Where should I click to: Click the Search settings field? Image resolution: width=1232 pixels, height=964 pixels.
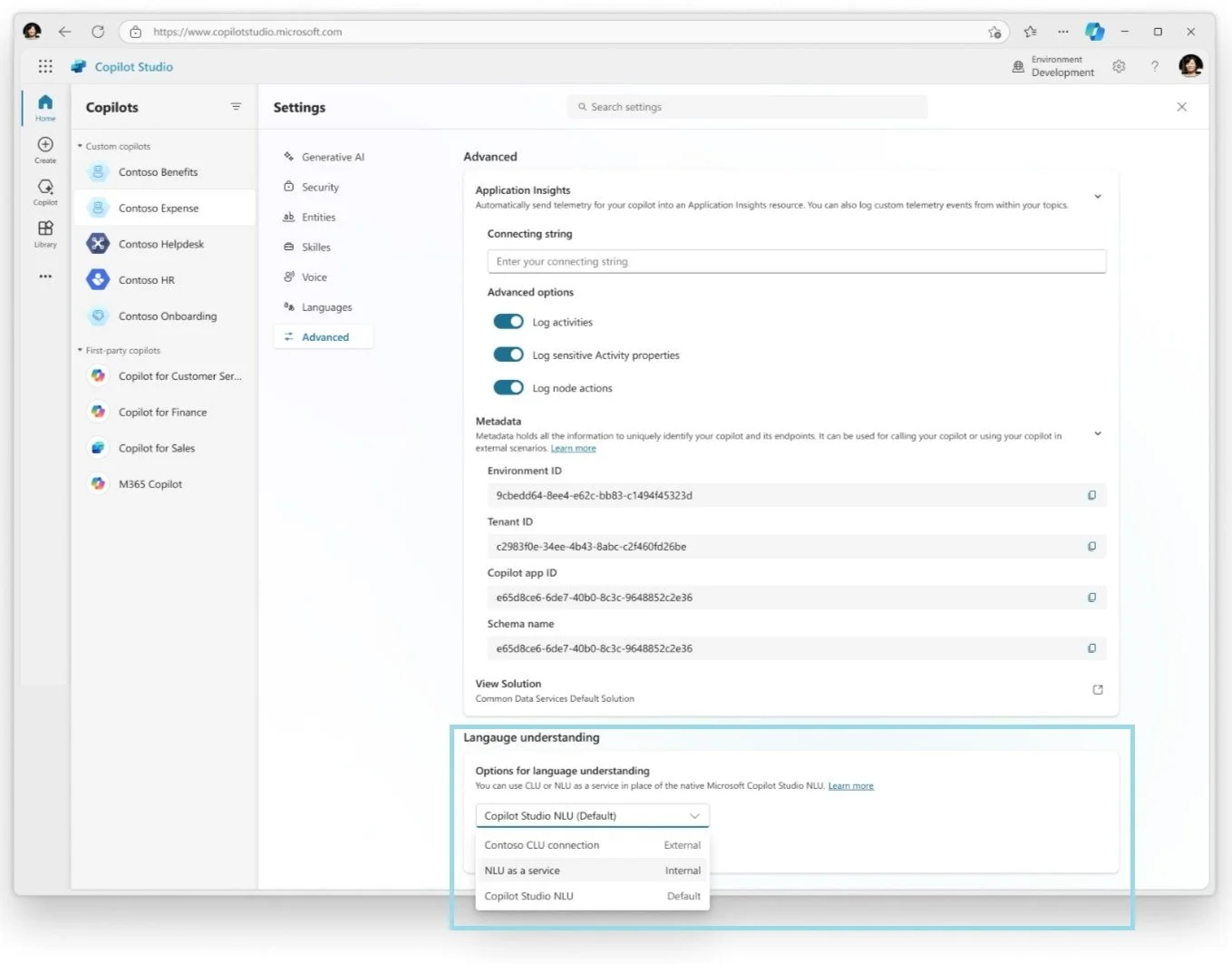(x=747, y=107)
